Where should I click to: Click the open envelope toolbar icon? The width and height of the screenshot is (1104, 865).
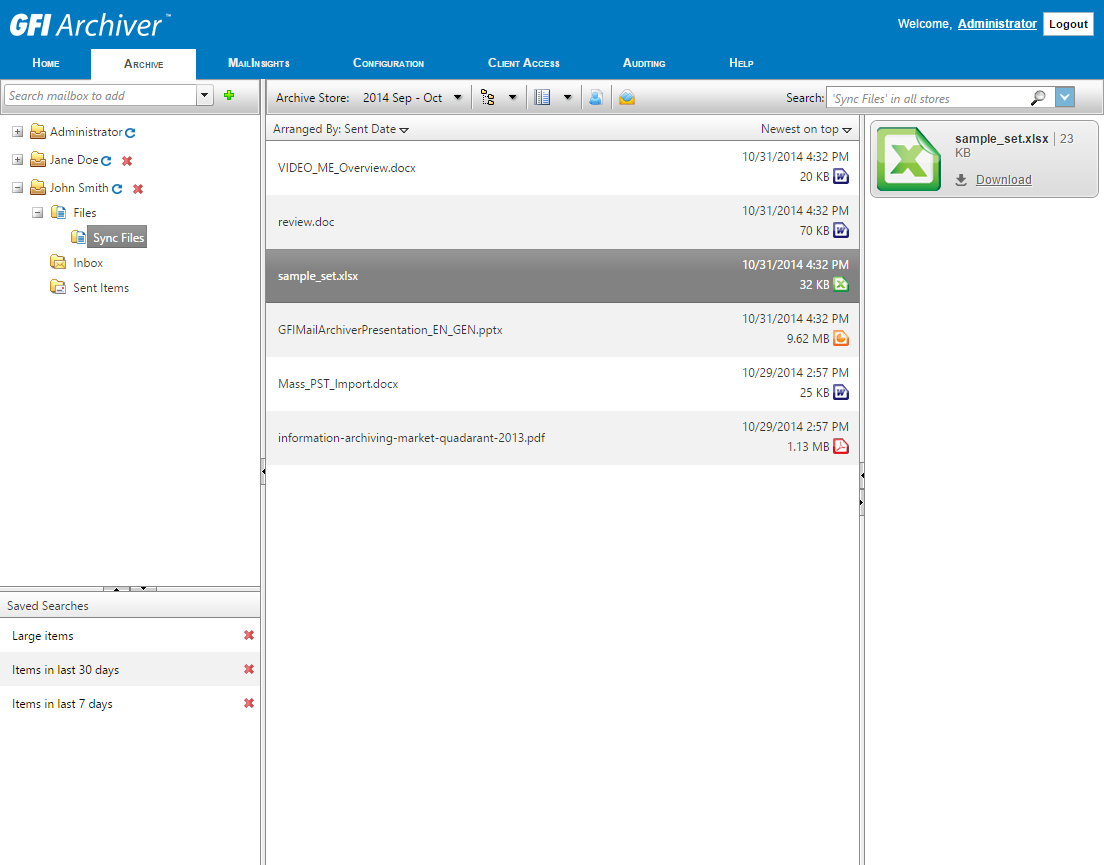click(627, 97)
